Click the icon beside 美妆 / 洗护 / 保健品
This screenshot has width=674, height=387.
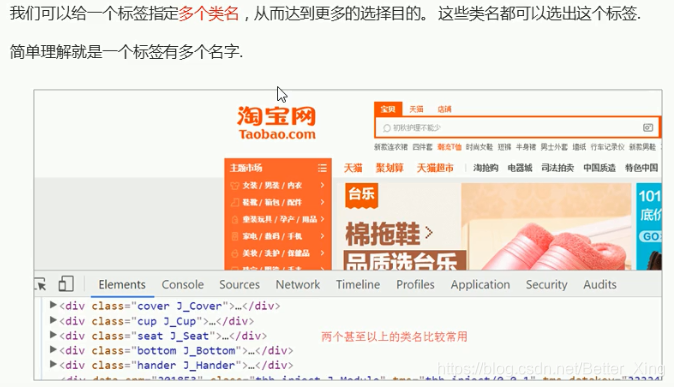[x=235, y=253]
